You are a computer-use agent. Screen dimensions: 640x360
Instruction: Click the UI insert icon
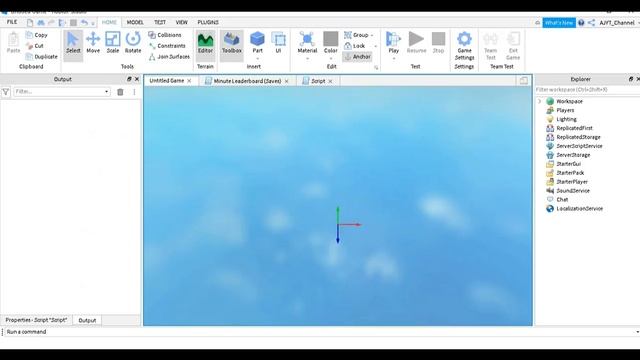pos(278,42)
